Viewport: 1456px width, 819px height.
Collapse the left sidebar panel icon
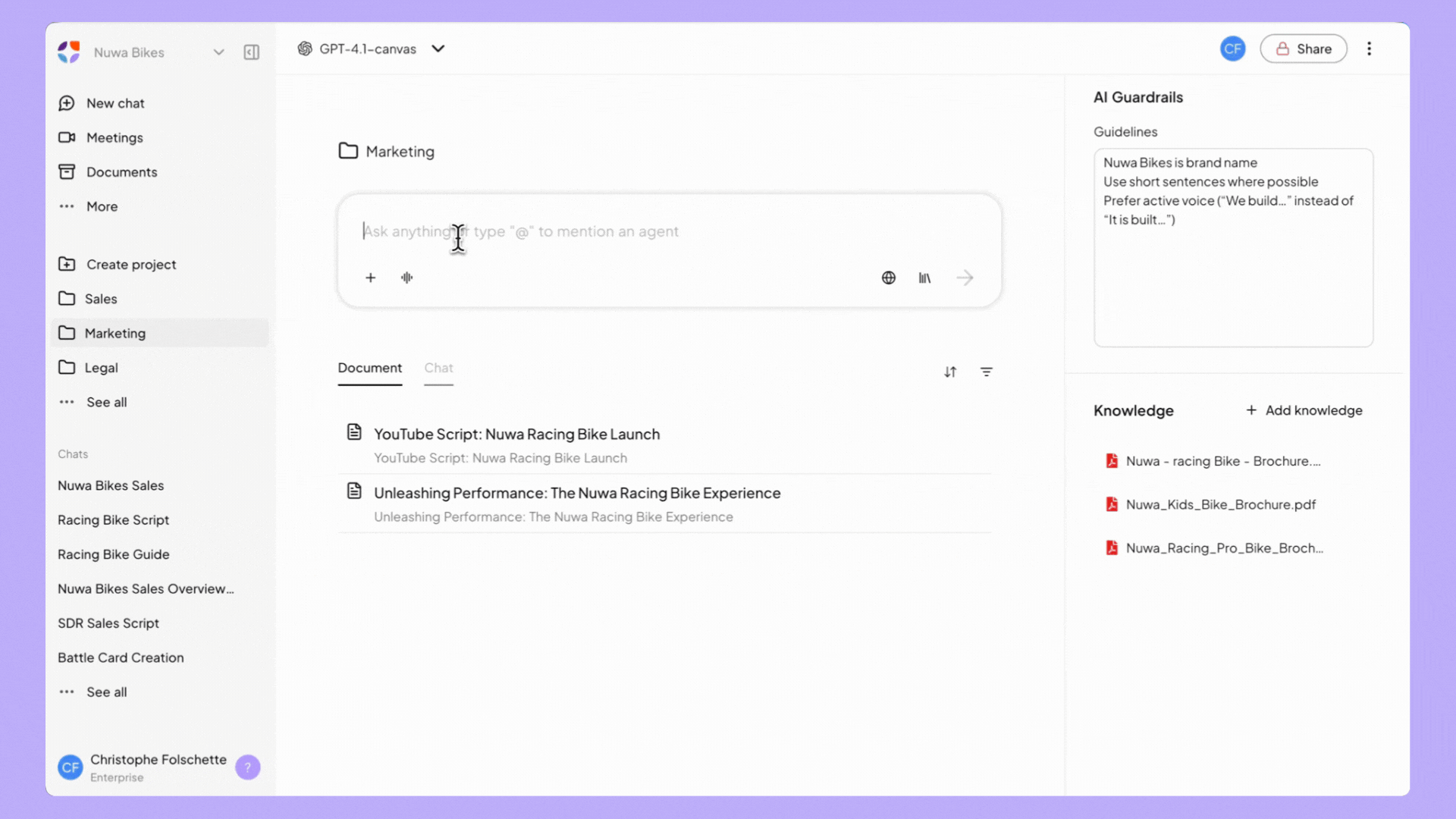tap(251, 52)
